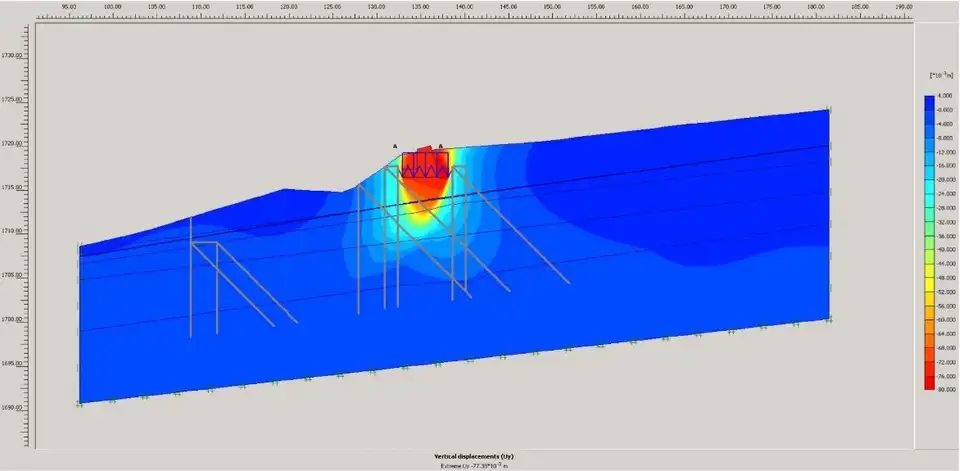Click the 1730.00 mark on the vertical ruler
The height and width of the screenshot is (471, 960).
tap(12, 55)
